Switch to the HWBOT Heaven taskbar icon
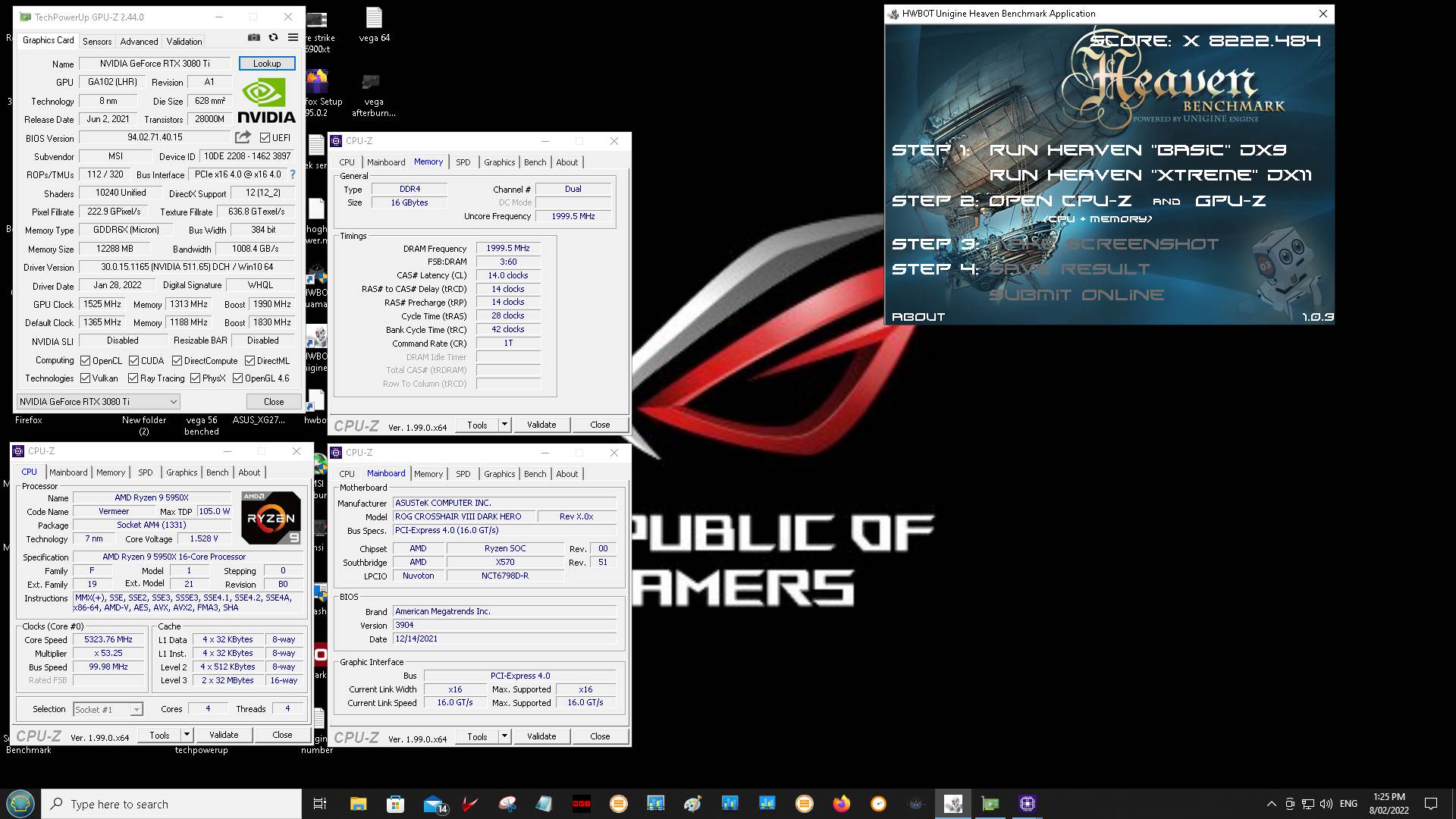 pos(953,804)
